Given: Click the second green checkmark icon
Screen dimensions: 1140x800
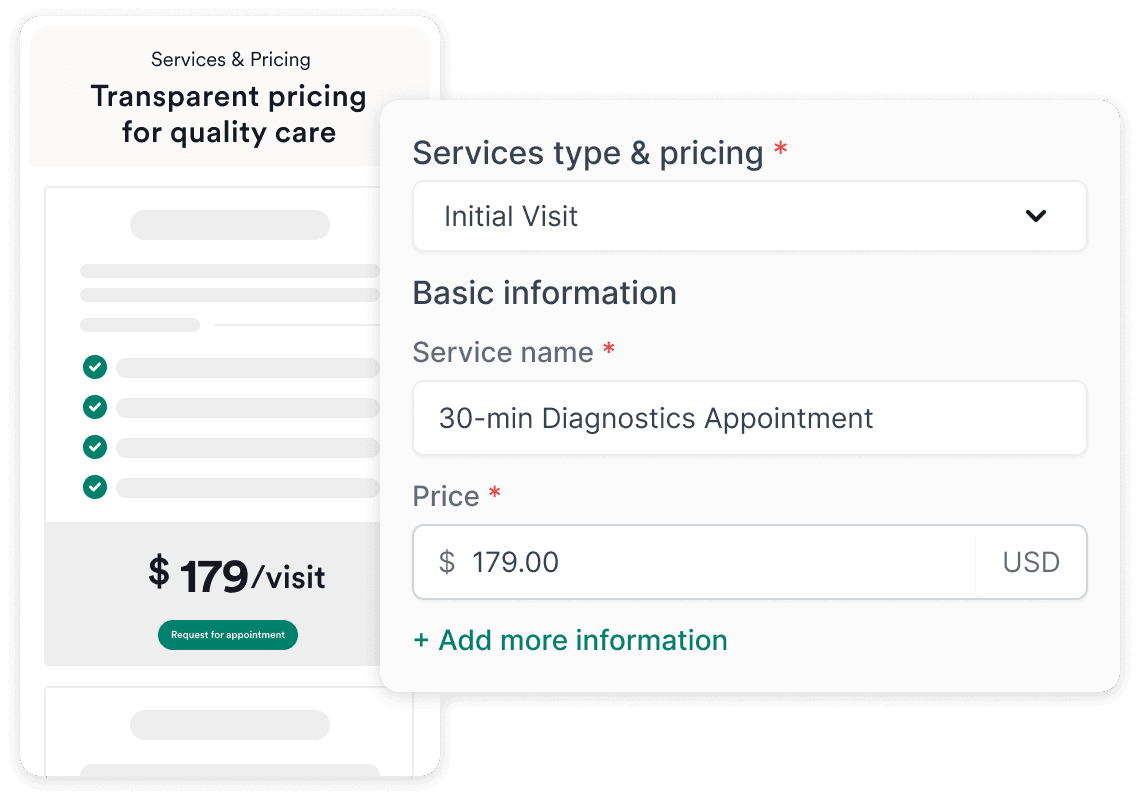Looking at the screenshot, I should click(x=94, y=407).
